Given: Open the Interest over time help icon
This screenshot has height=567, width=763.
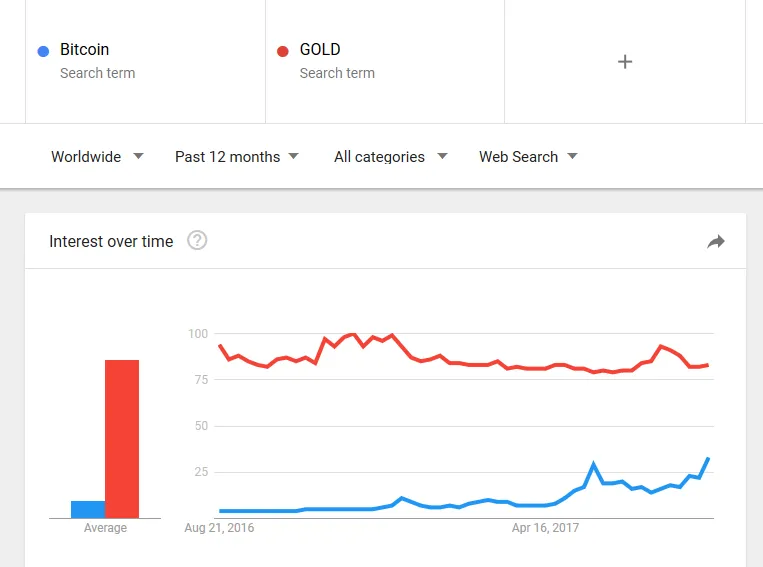Looking at the screenshot, I should click(197, 240).
